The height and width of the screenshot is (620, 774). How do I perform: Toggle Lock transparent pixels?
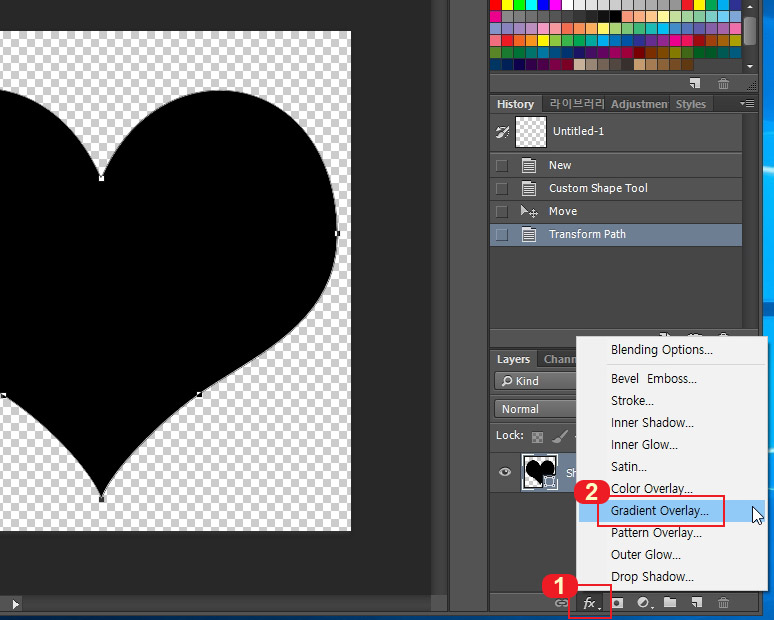(537, 437)
